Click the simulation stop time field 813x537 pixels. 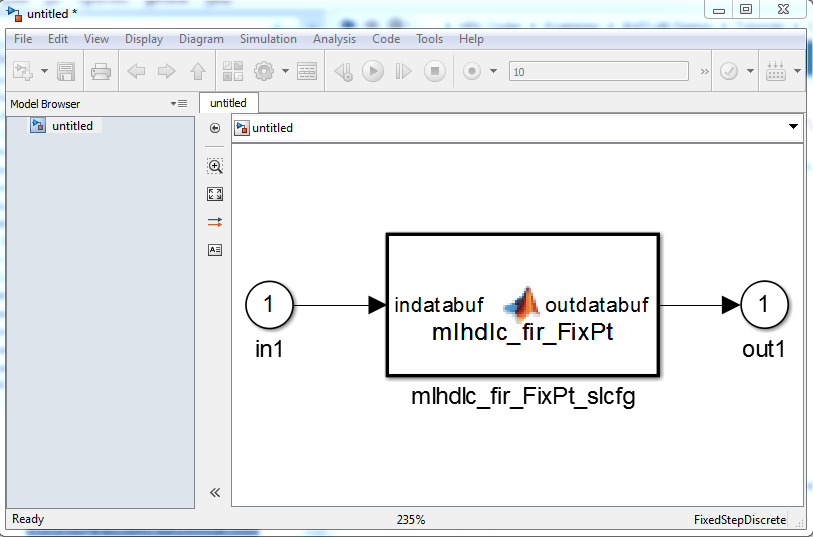[x=599, y=72]
